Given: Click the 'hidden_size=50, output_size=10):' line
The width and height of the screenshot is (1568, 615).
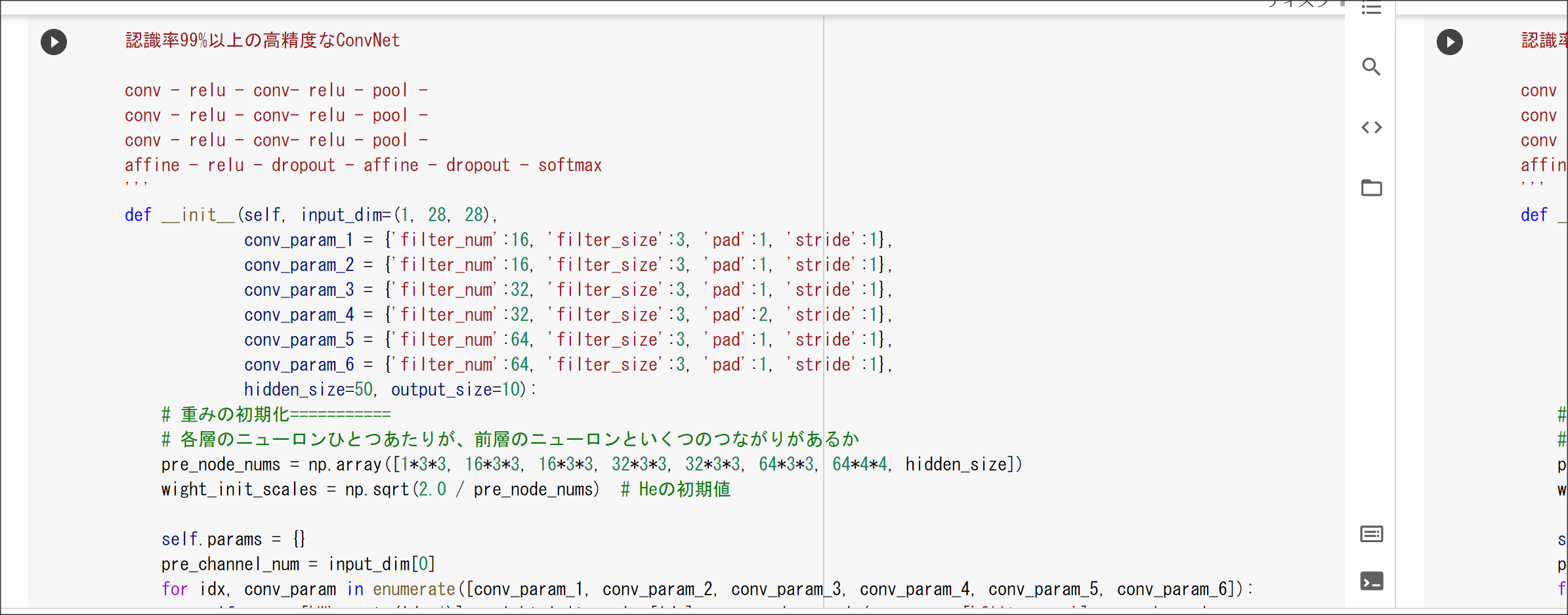Looking at the screenshot, I should pyautogui.click(x=391, y=390).
